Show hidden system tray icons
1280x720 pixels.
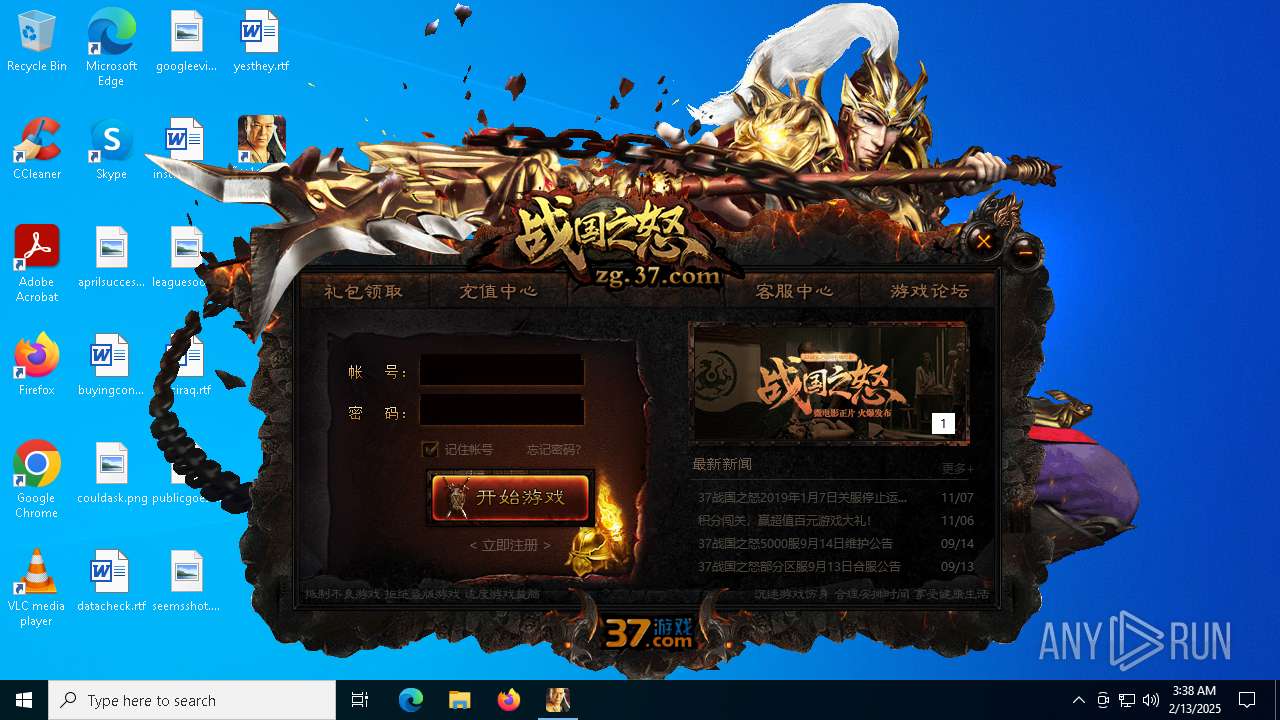pyautogui.click(x=1078, y=700)
